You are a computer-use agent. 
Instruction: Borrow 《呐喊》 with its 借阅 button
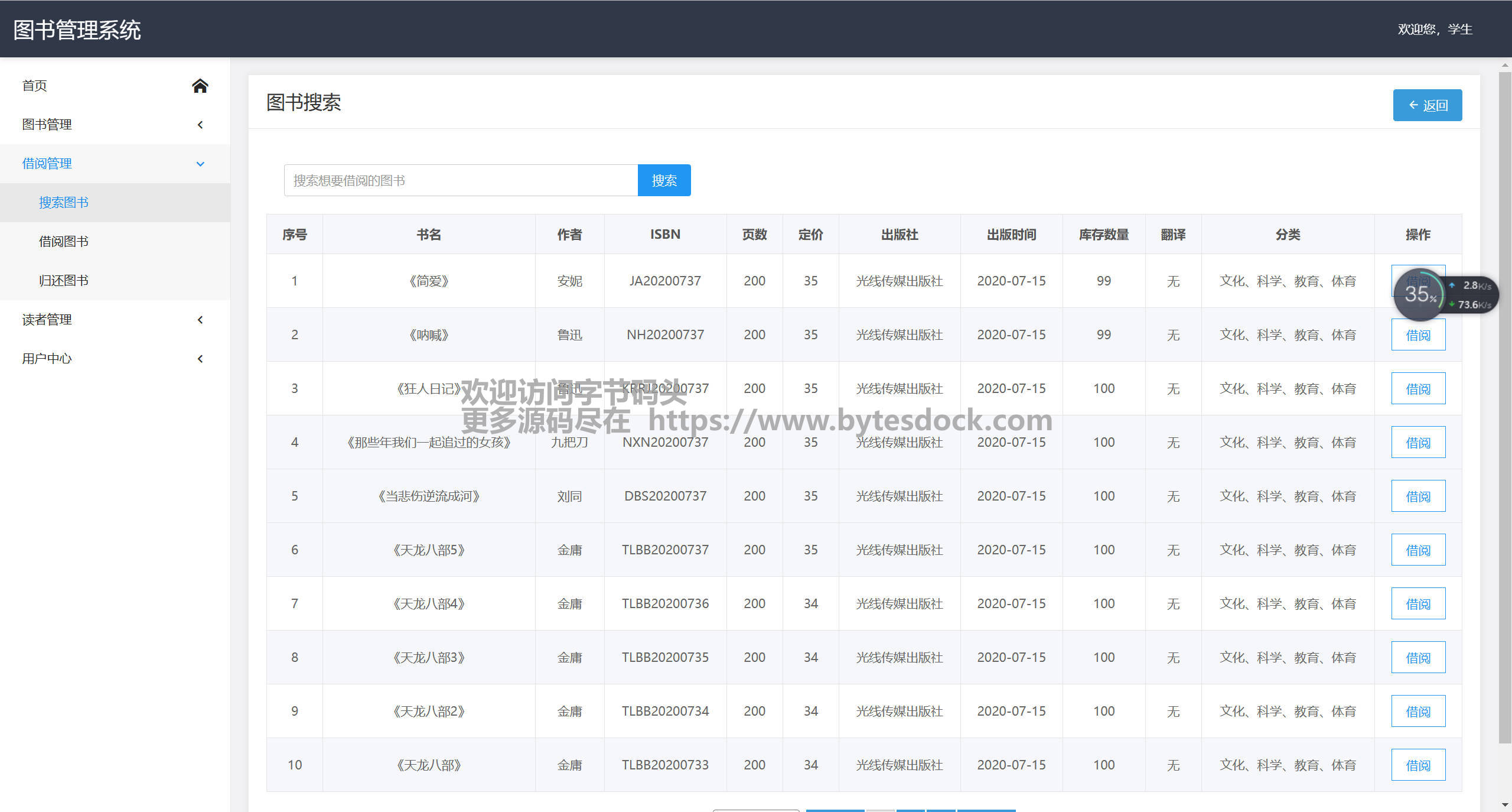point(1417,335)
